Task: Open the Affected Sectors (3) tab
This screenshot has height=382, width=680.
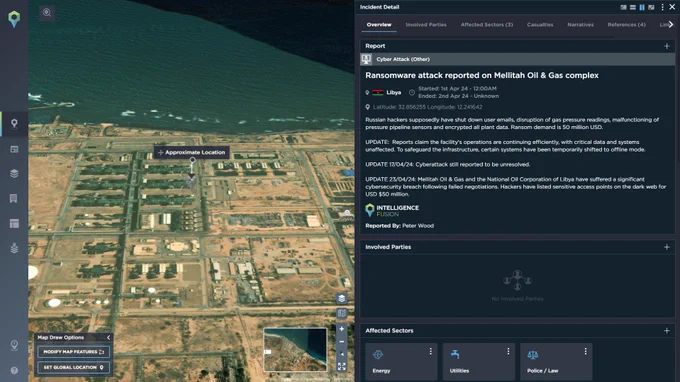Action: click(487, 25)
